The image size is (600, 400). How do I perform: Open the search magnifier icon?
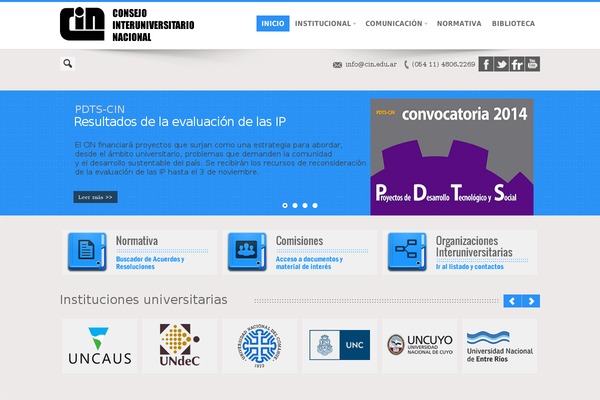coord(67,64)
